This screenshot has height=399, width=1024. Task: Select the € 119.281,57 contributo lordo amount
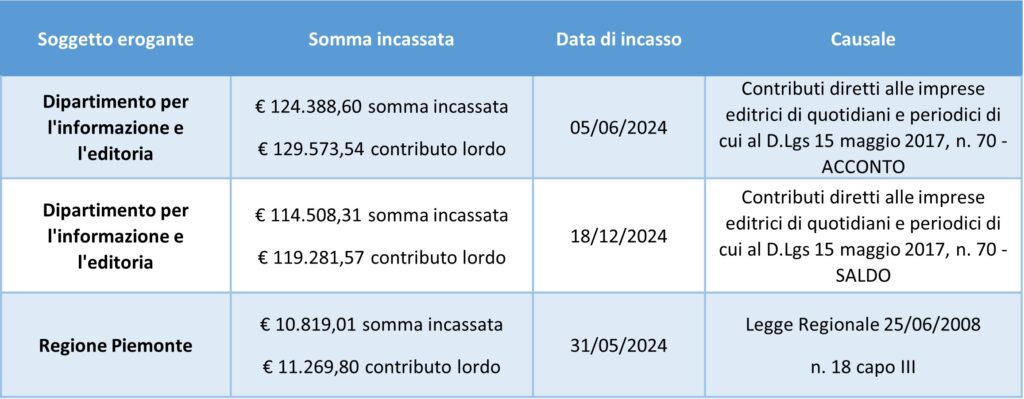click(x=381, y=257)
